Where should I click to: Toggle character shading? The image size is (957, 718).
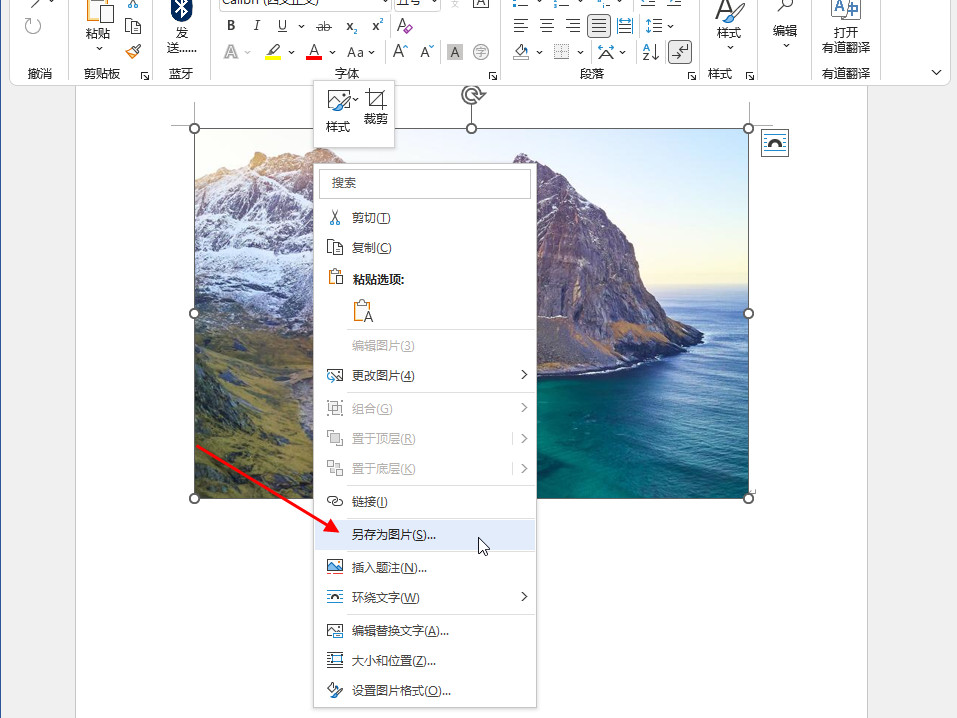point(454,53)
